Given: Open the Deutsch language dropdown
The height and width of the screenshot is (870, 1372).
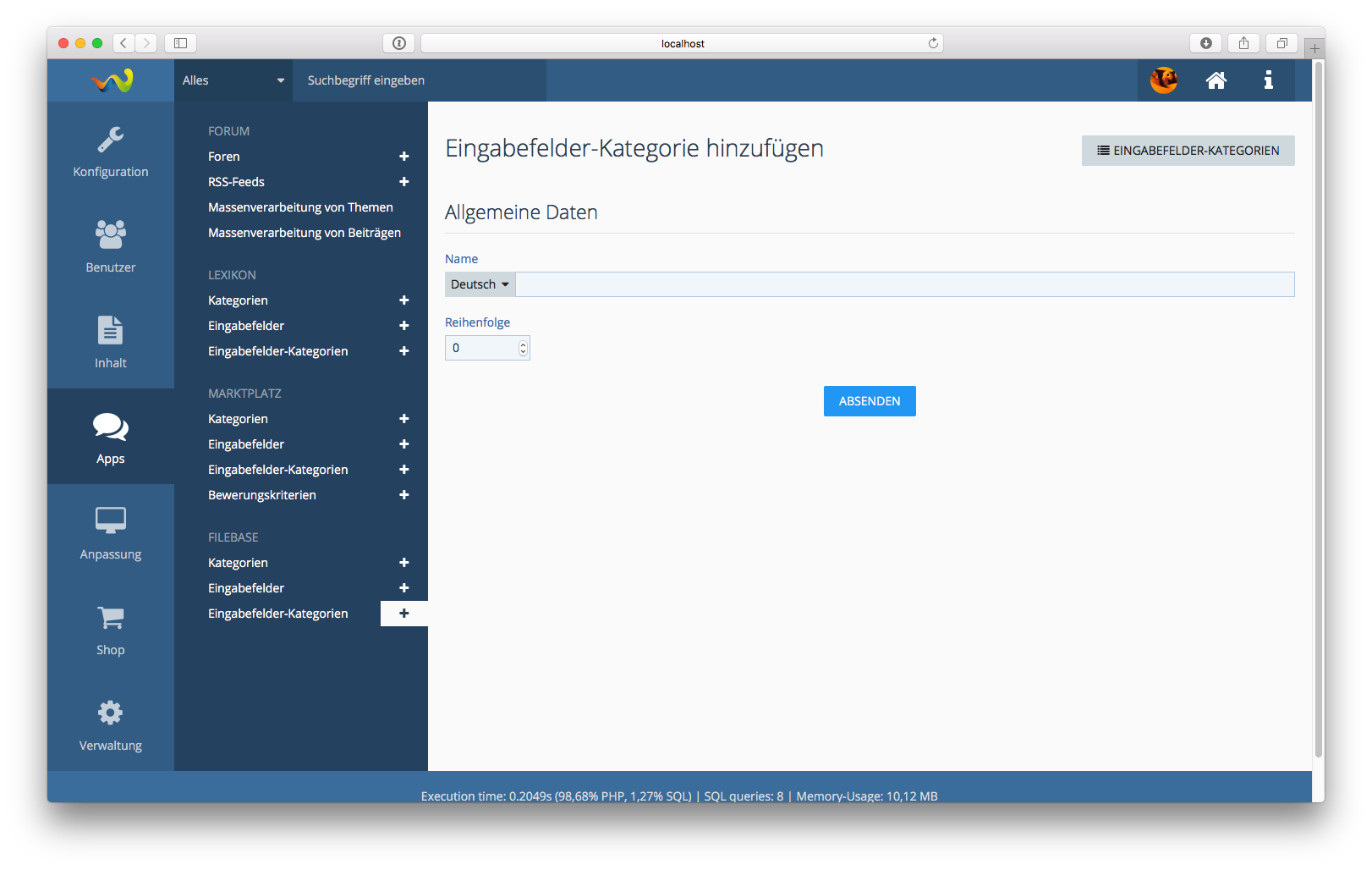Looking at the screenshot, I should [x=480, y=284].
